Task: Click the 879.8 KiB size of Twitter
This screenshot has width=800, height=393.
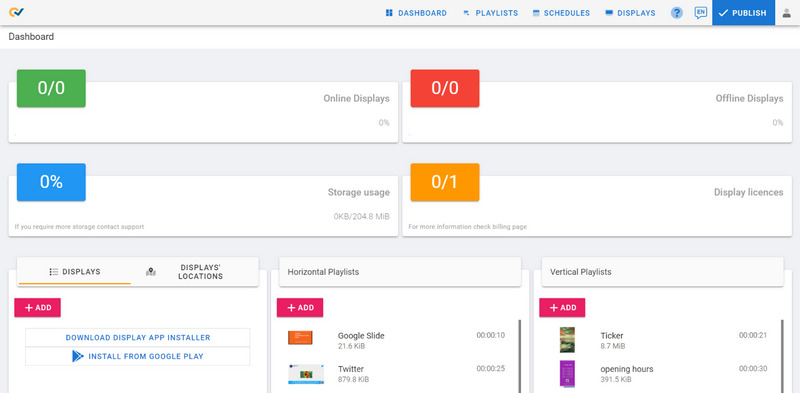Action: [354, 380]
